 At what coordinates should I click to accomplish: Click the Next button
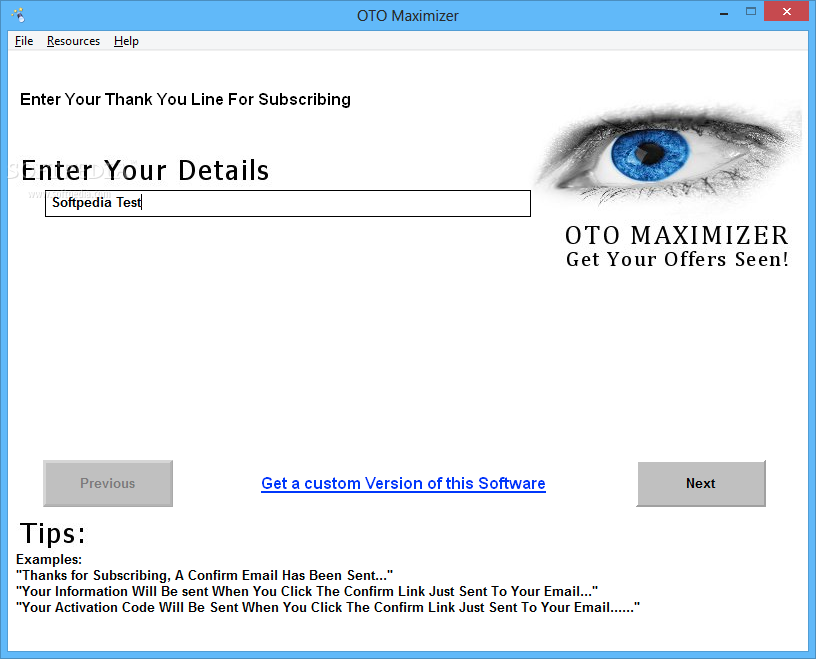click(701, 483)
